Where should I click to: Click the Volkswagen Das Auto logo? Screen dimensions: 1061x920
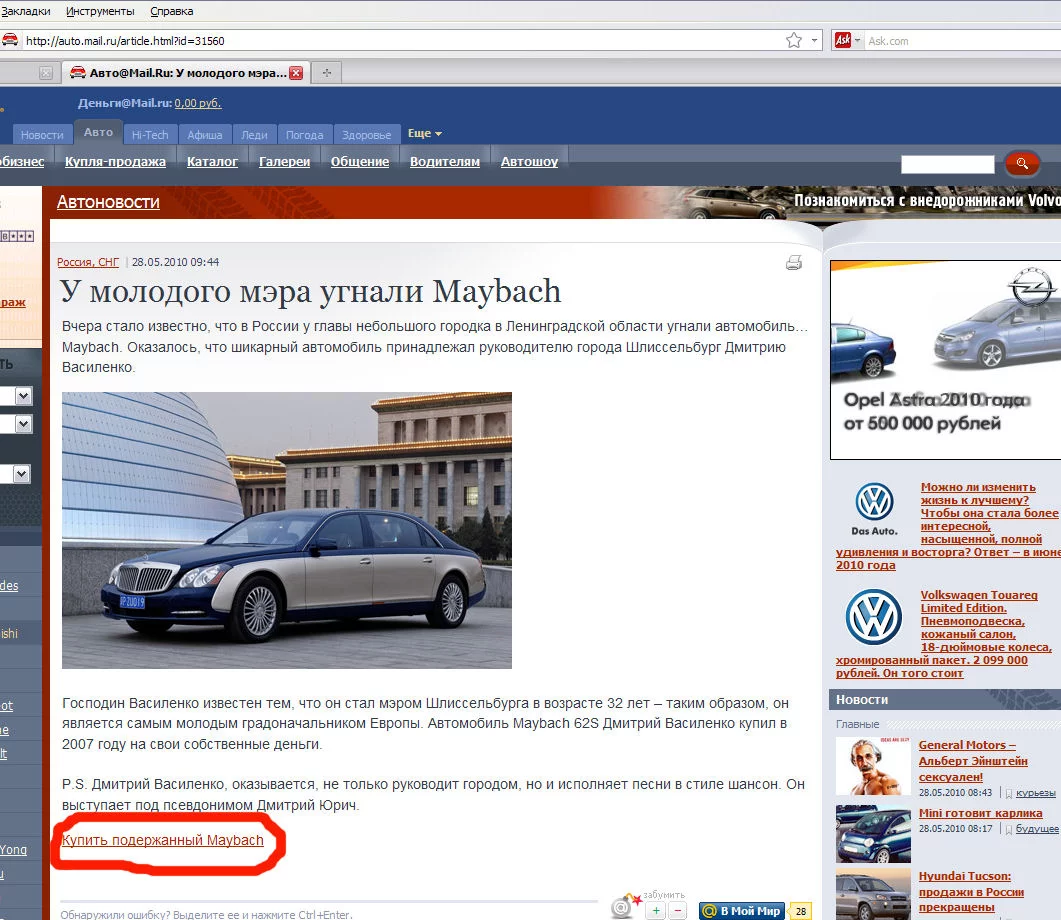874,509
